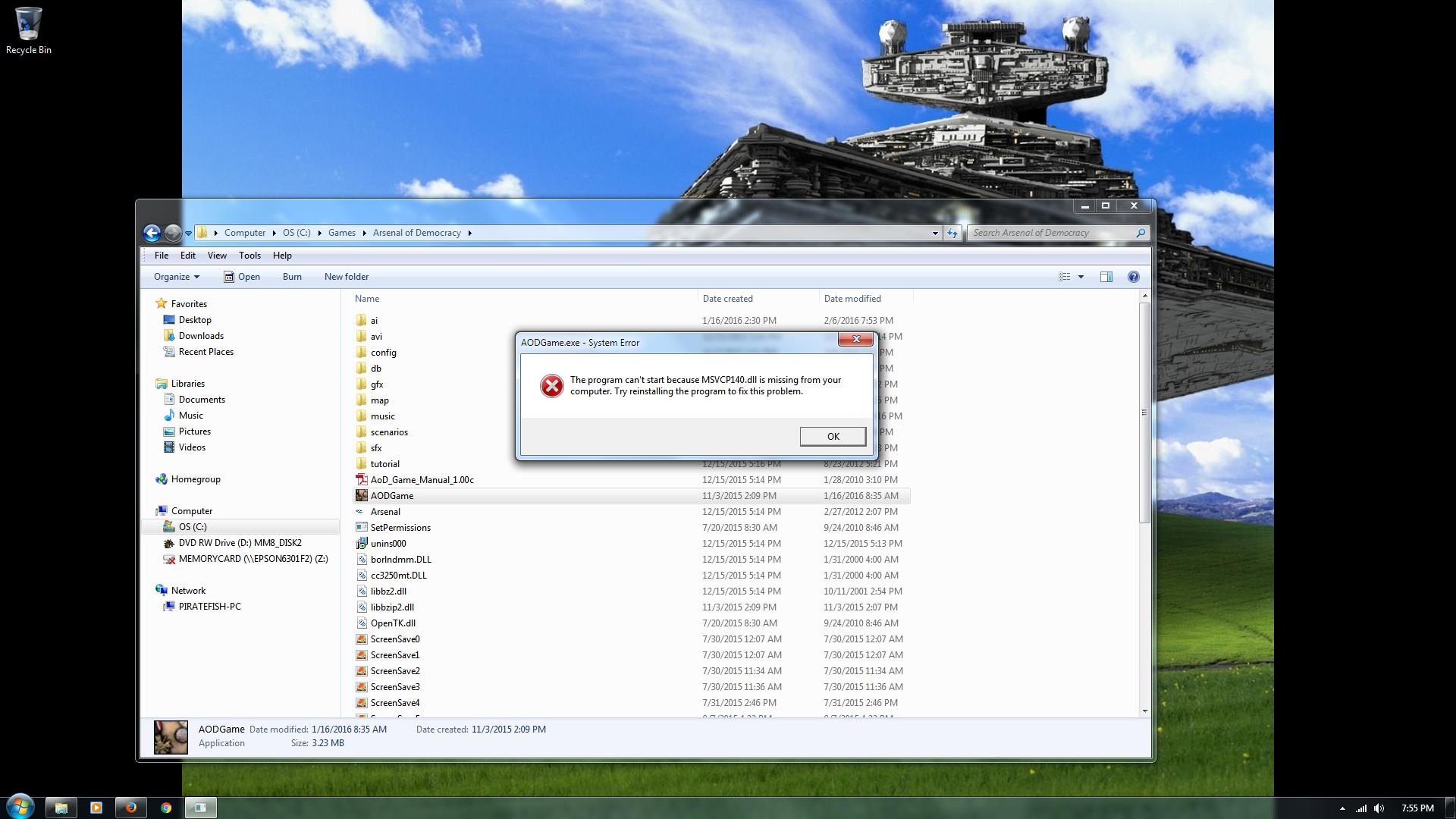Open the view options dropdown arrow

[x=1081, y=277]
